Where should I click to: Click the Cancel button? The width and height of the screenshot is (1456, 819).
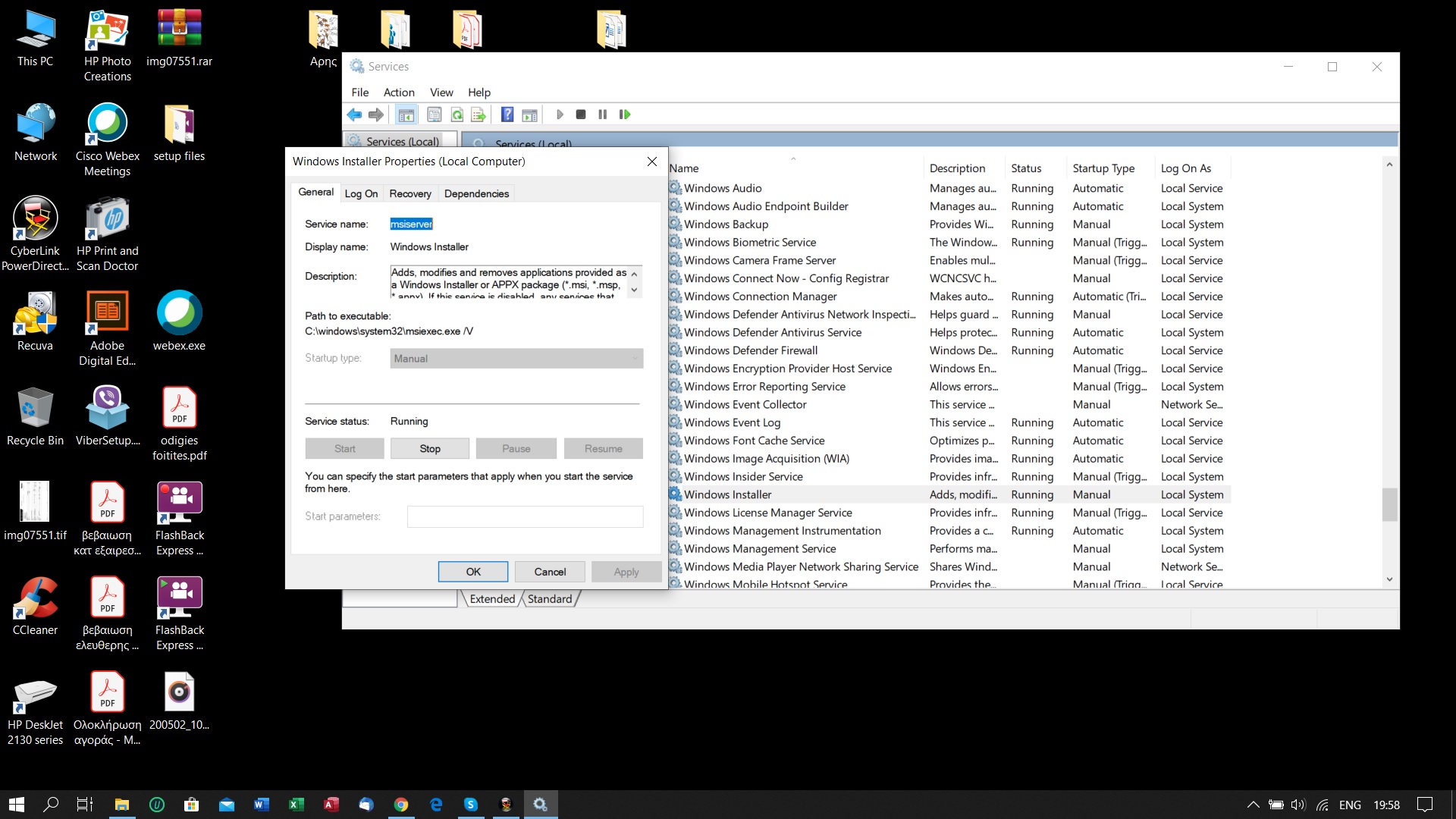(550, 572)
